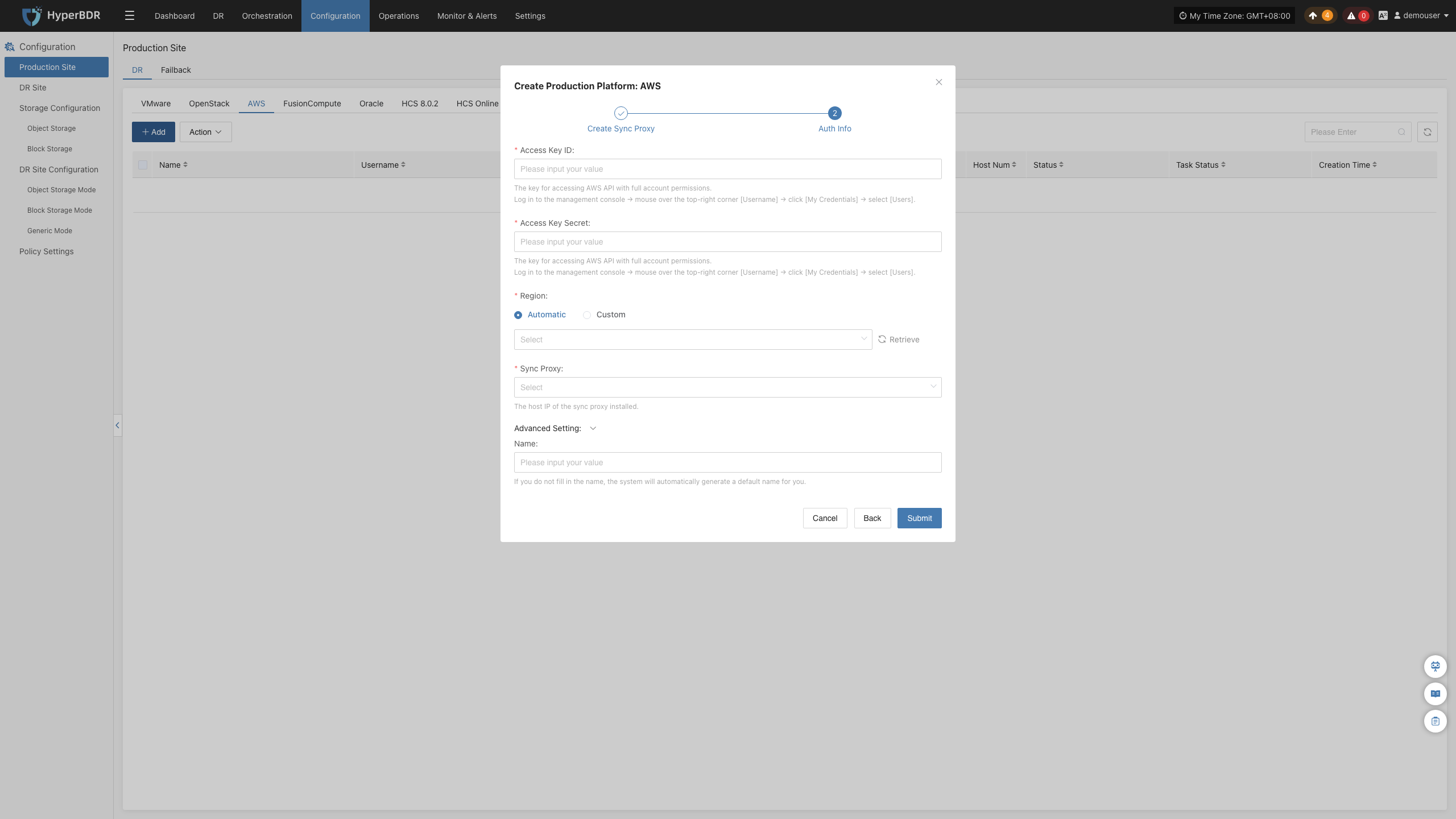This screenshot has width=1456, height=819.
Task: Click the language switch icon
Action: [1383, 16]
